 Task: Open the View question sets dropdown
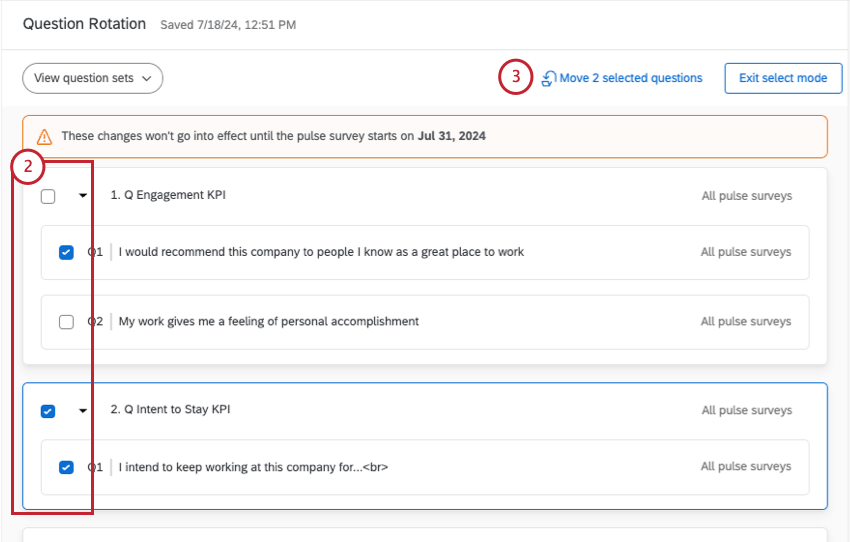pos(92,78)
